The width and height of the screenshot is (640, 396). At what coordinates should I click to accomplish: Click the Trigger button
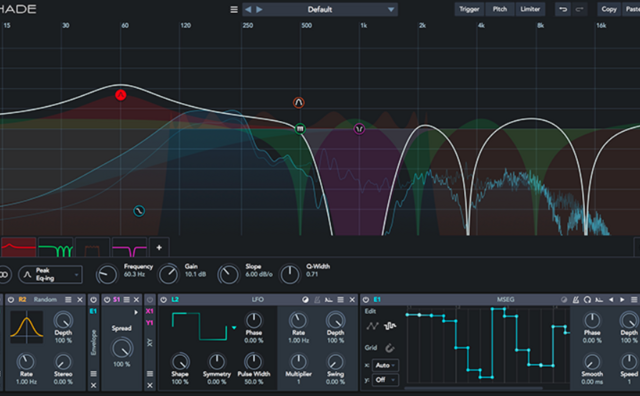469,9
